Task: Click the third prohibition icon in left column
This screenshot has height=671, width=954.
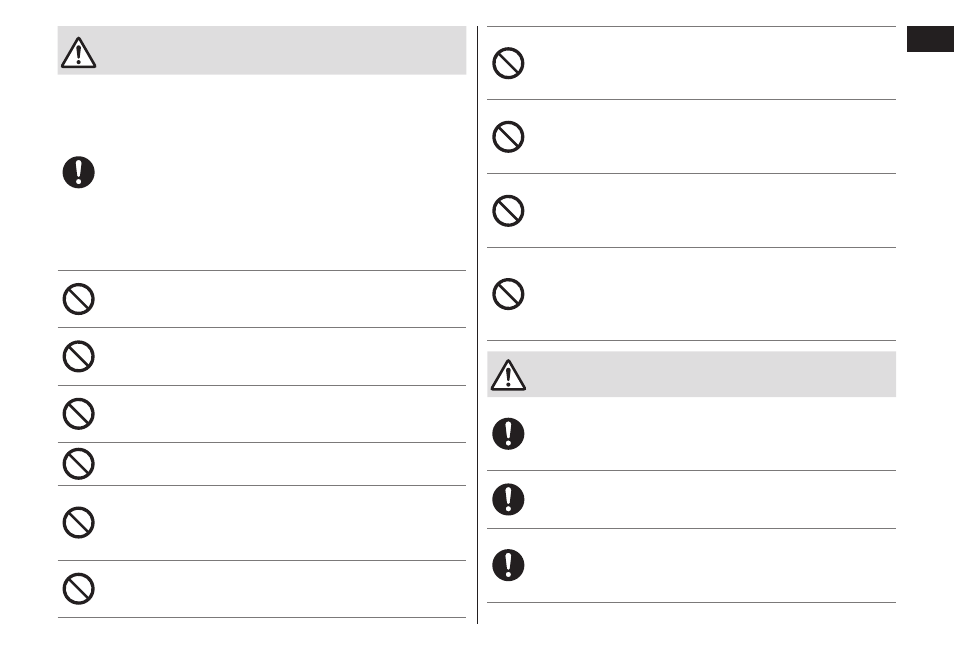Action: 78,414
